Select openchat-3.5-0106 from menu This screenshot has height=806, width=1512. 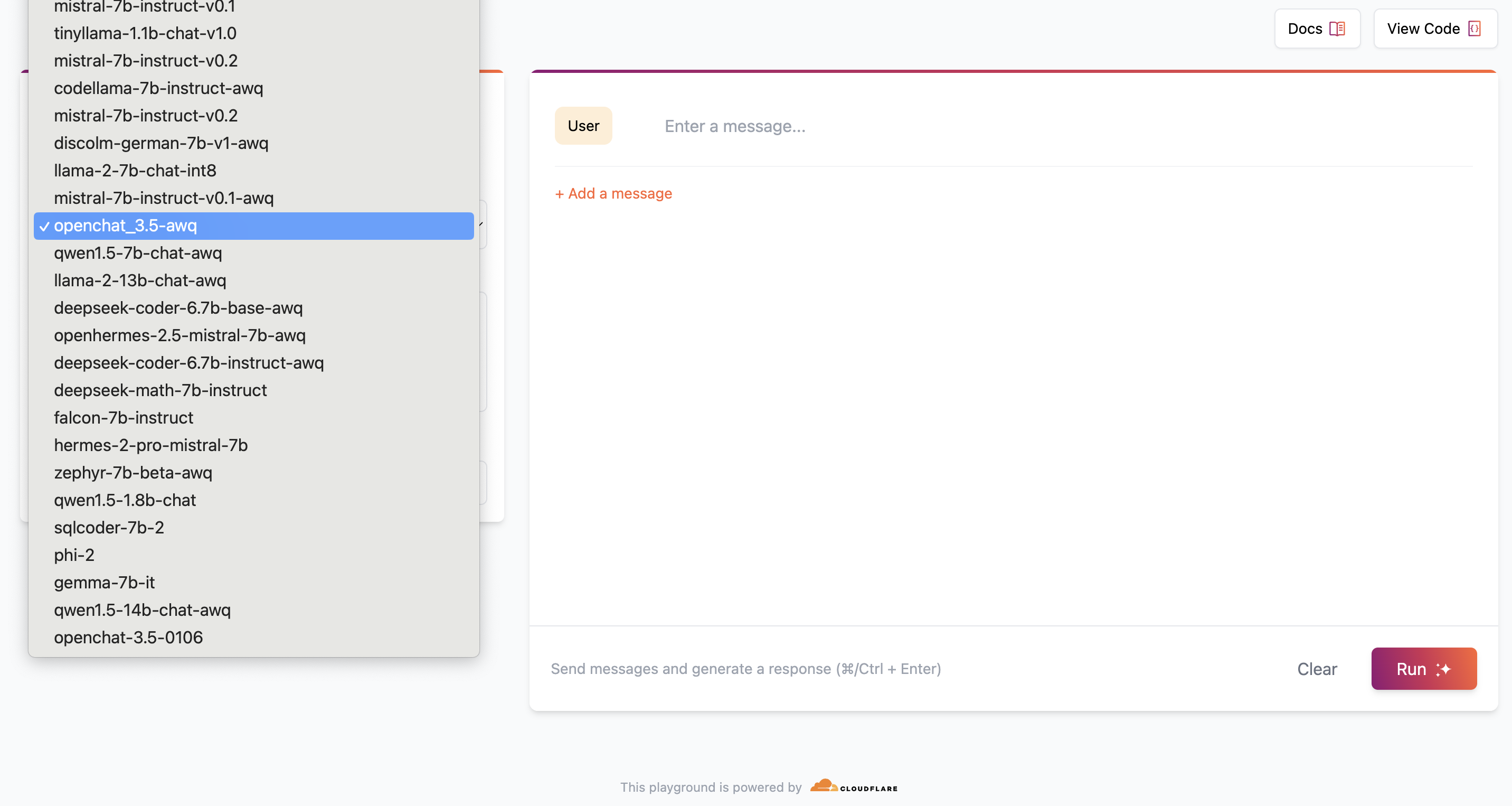click(128, 637)
